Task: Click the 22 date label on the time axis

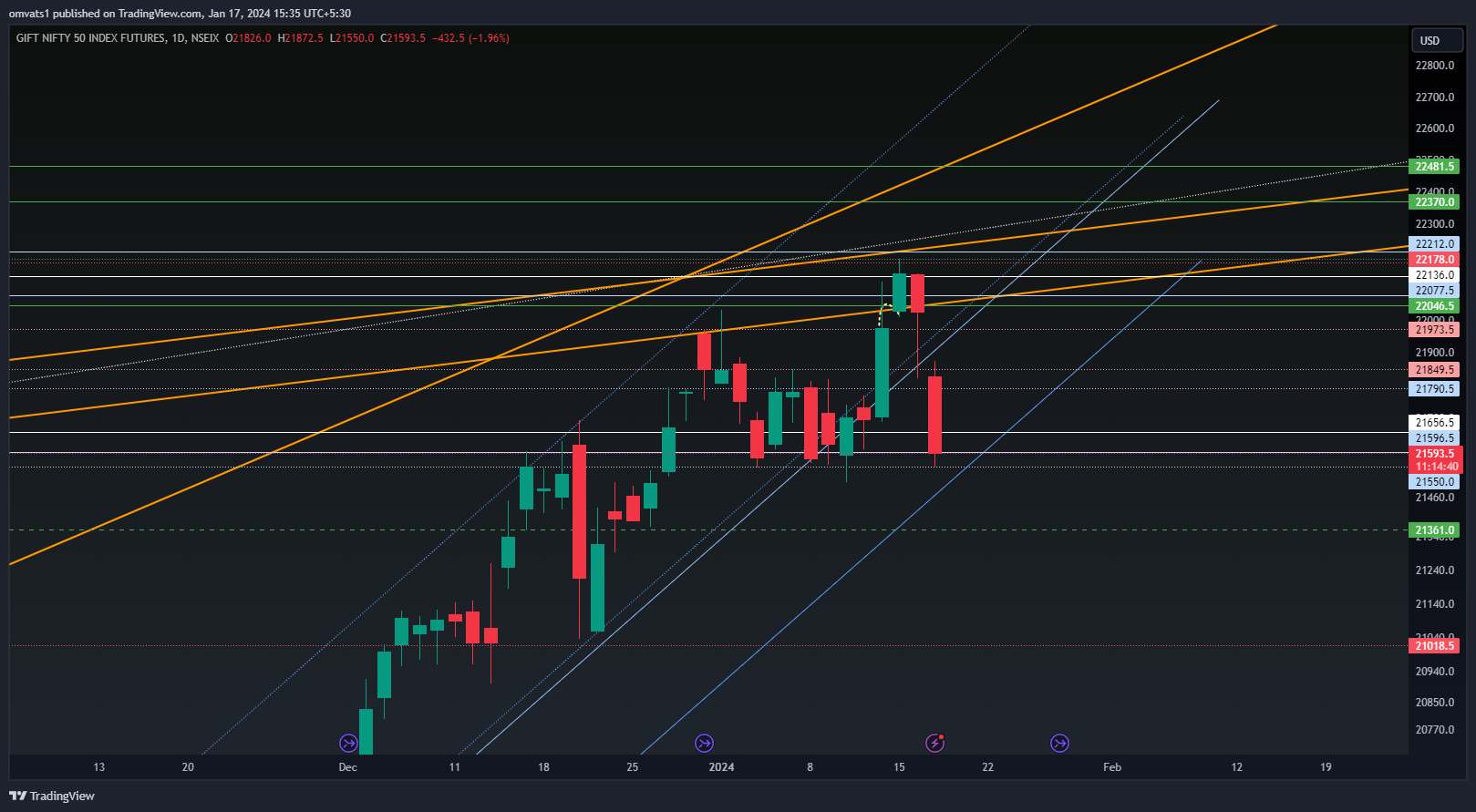Action: click(x=988, y=767)
